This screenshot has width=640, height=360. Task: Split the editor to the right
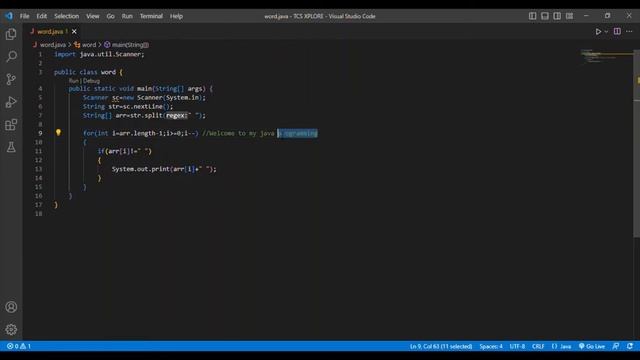tap(617, 31)
